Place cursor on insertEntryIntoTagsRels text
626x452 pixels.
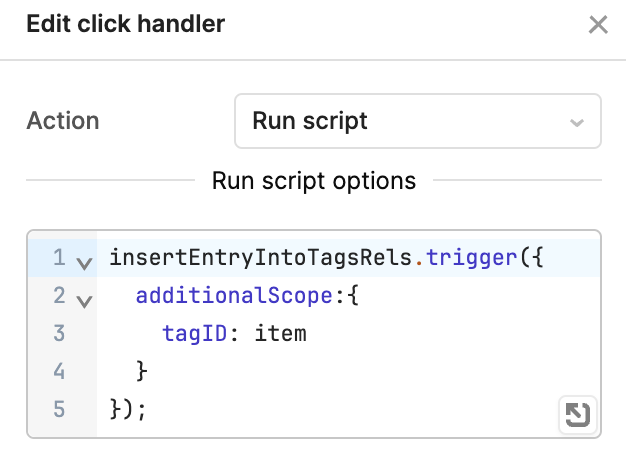(261, 258)
